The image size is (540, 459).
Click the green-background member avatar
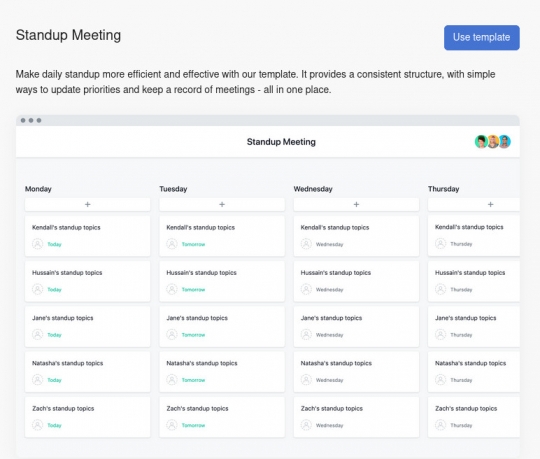[481, 142]
